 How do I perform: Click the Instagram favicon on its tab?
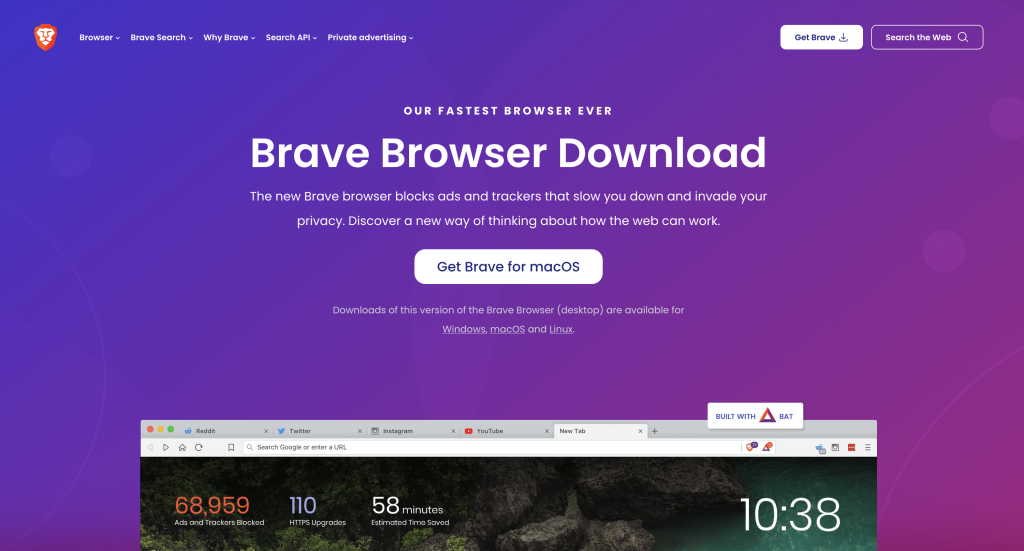coord(375,431)
